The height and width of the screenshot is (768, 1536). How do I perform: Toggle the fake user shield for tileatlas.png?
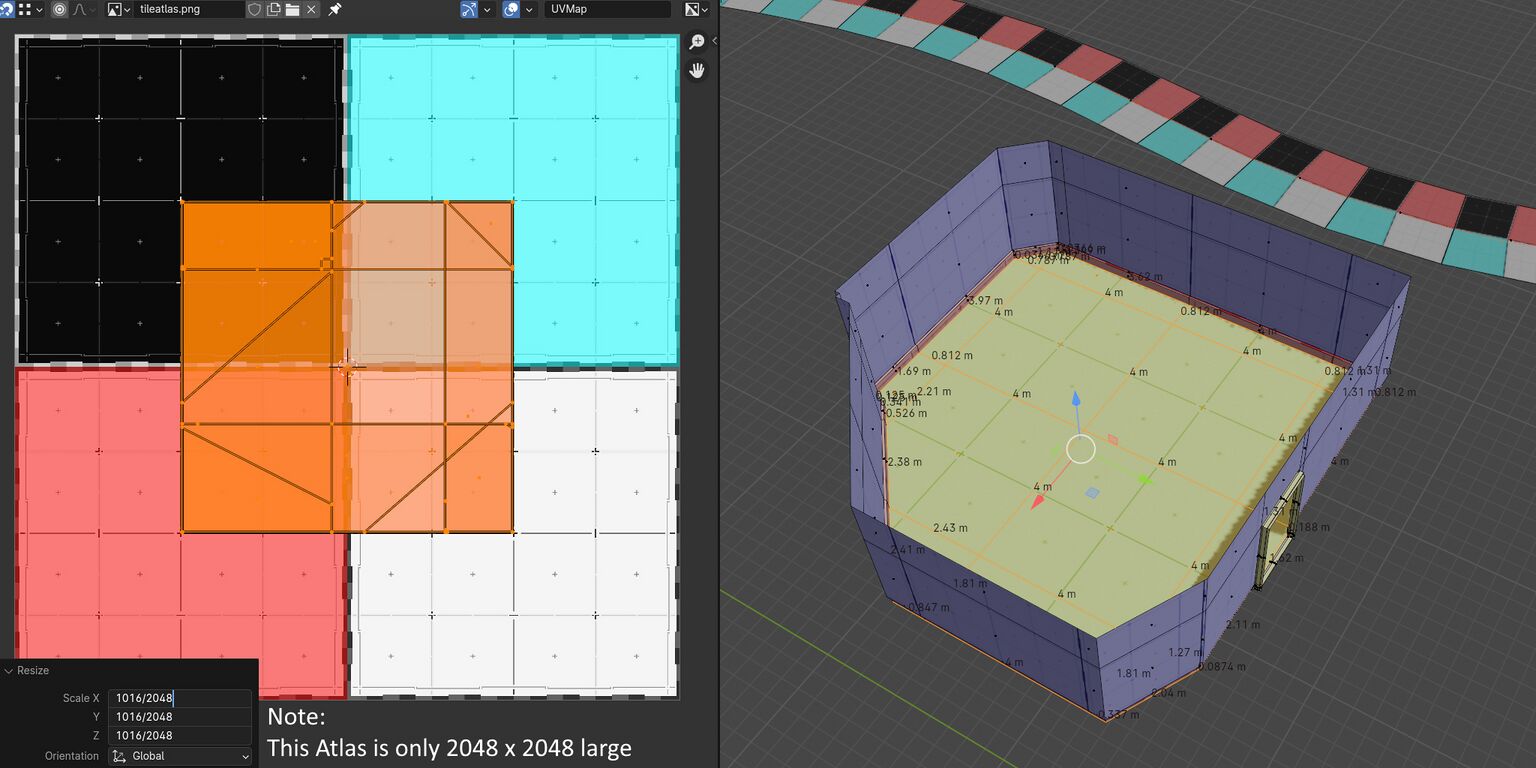tap(255, 9)
